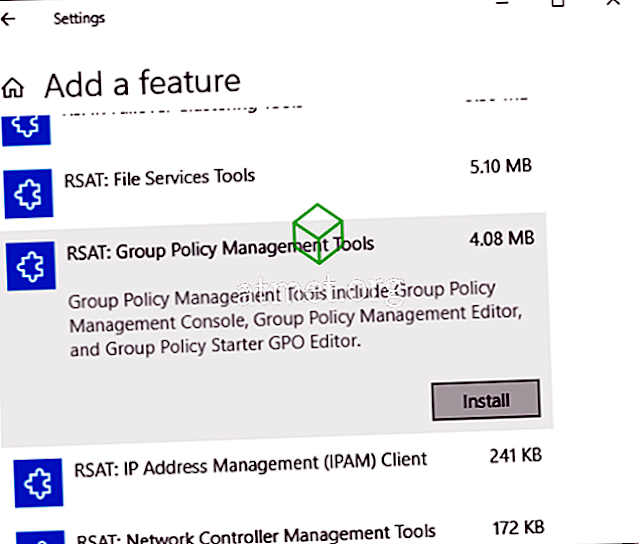Select RSAT: Network Controller Management Tools
639x544 pixels.
[x=256, y=534]
